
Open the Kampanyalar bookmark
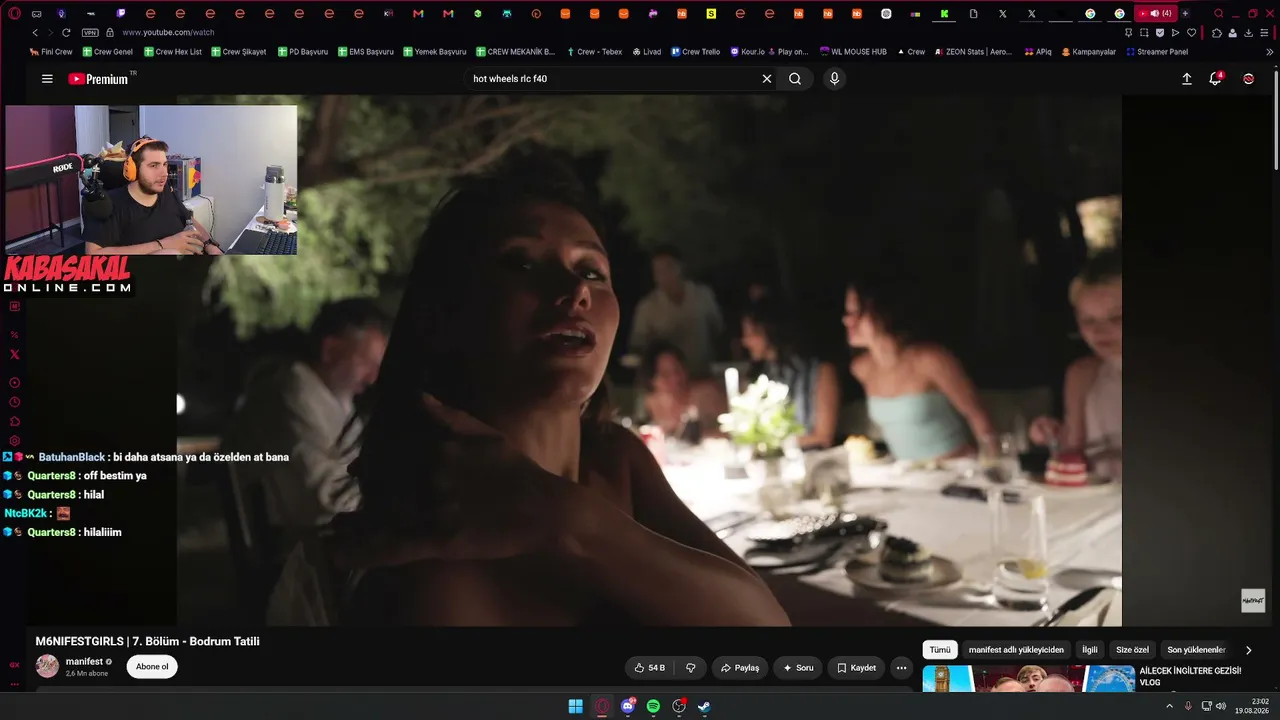click(x=1088, y=52)
